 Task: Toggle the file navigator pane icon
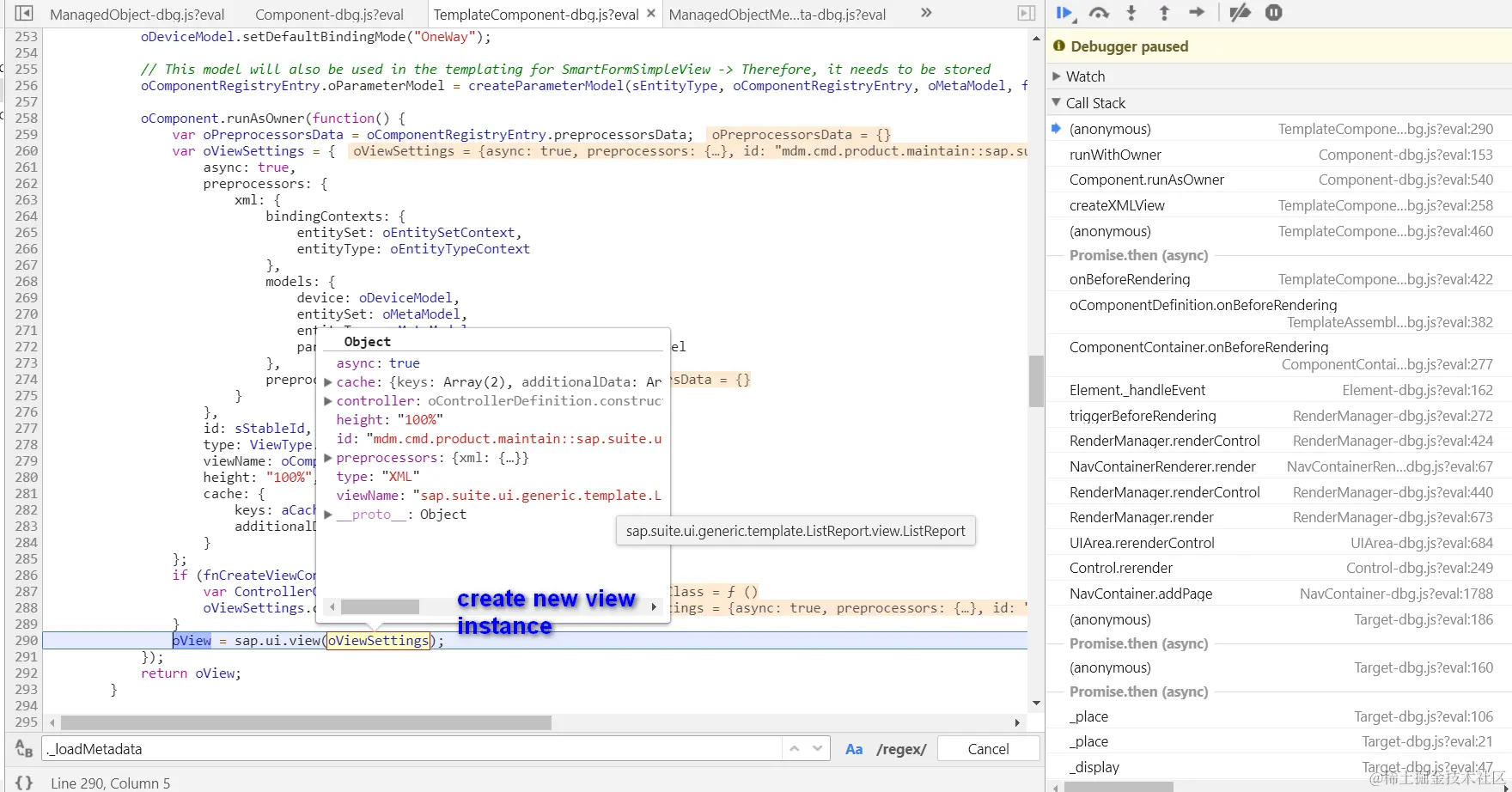click(24, 14)
